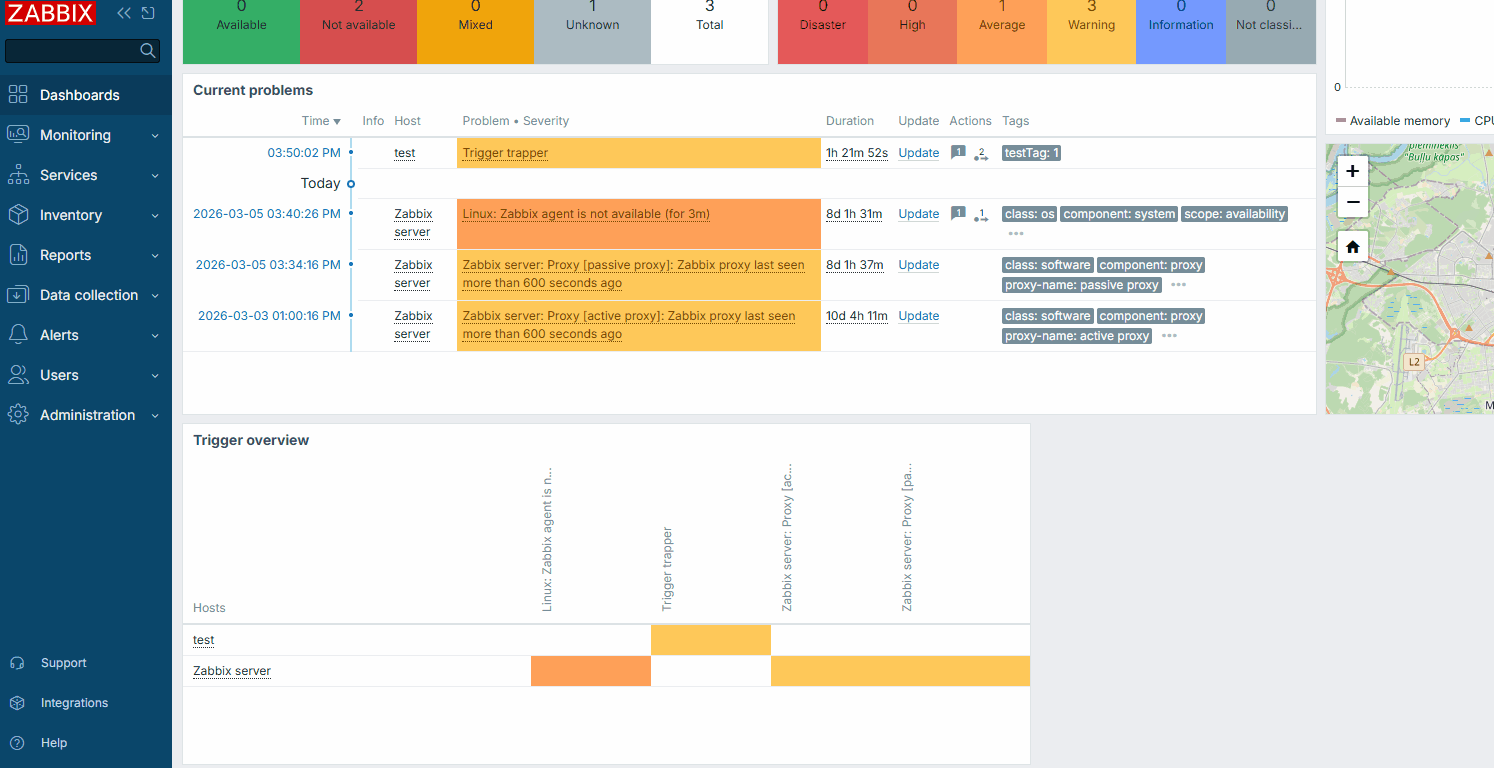Collapse the sidebar with double-chevron icon
The image size is (1494, 768).
(x=124, y=13)
